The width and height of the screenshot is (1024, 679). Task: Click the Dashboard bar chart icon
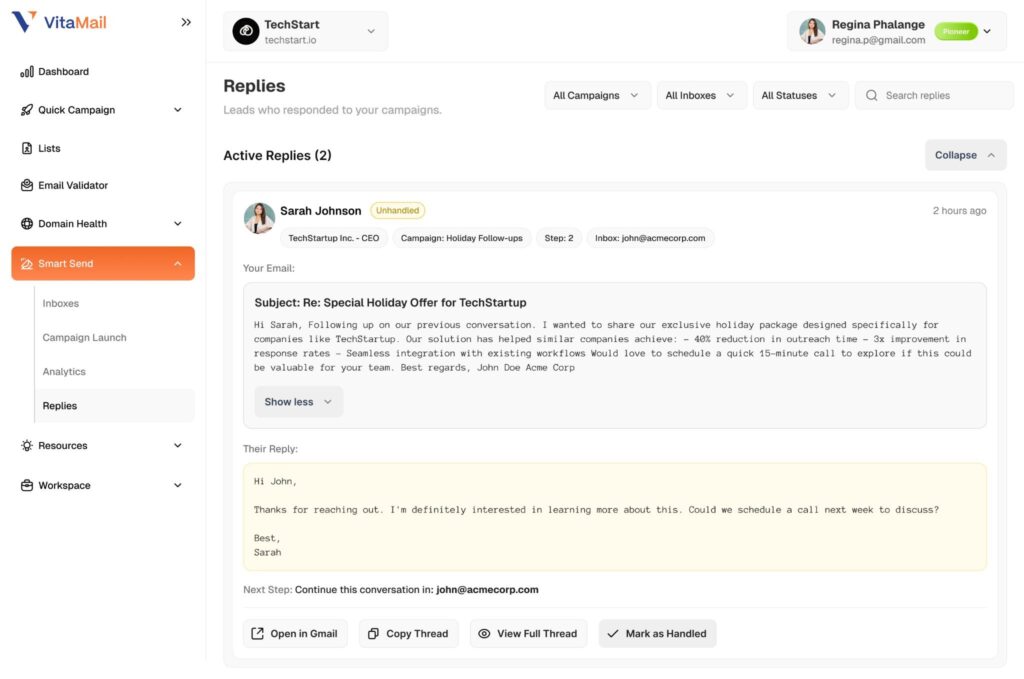pyautogui.click(x=27, y=71)
